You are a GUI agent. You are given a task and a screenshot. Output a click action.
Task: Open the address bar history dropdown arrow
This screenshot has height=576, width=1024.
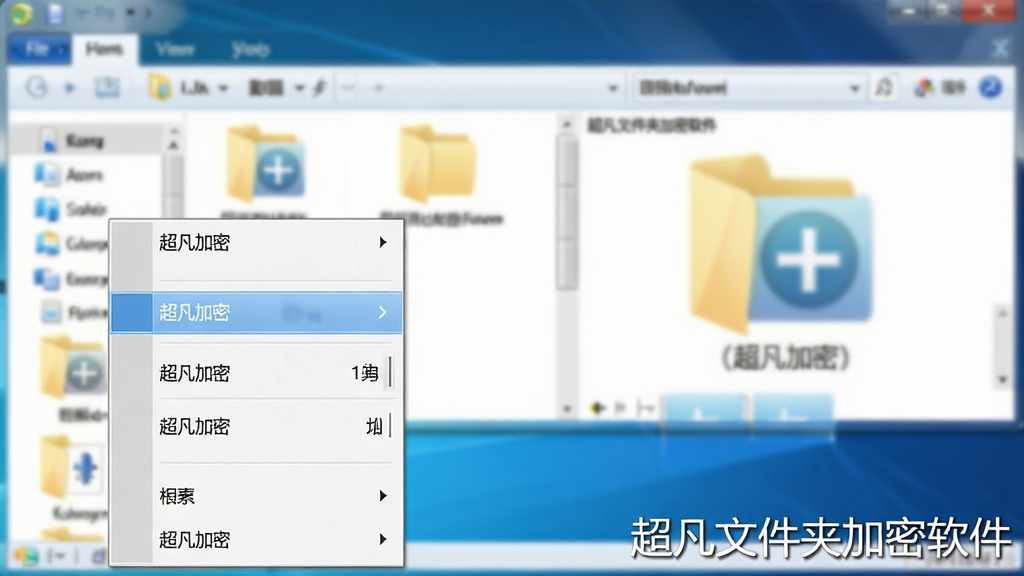tap(613, 88)
